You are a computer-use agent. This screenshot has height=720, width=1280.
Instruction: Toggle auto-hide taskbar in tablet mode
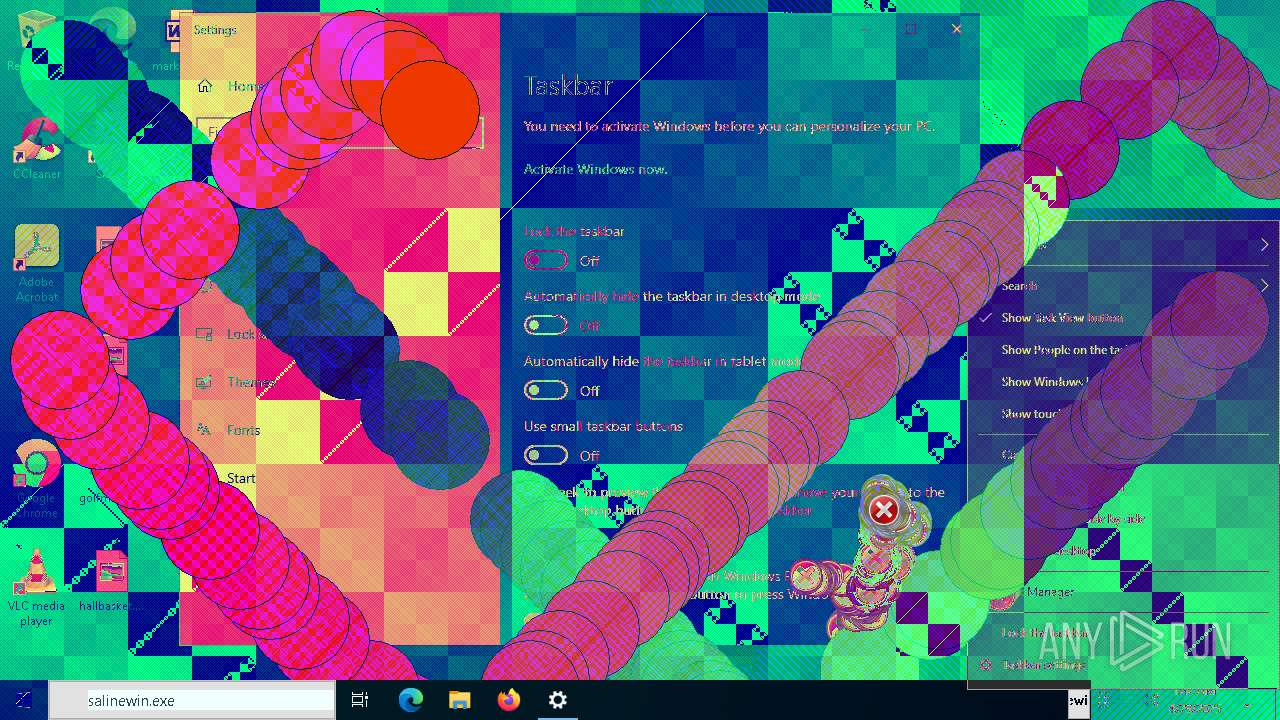click(546, 390)
